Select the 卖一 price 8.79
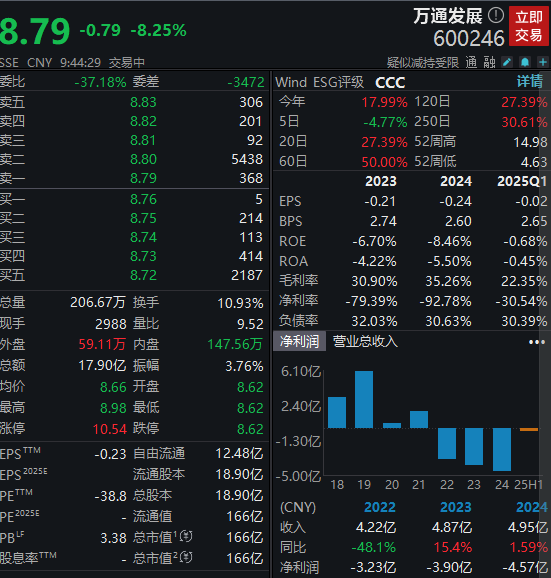Image resolution: width=551 pixels, height=578 pixels. 143,178
